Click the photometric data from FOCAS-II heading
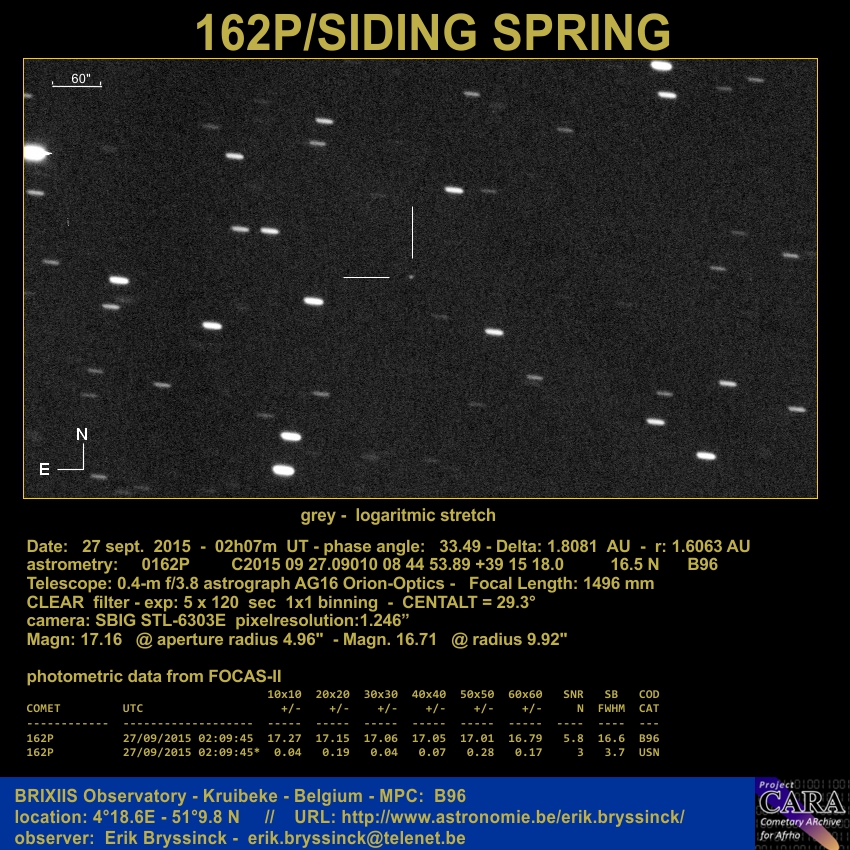Screen dimensions: 850x850 [x=154, y=677]
